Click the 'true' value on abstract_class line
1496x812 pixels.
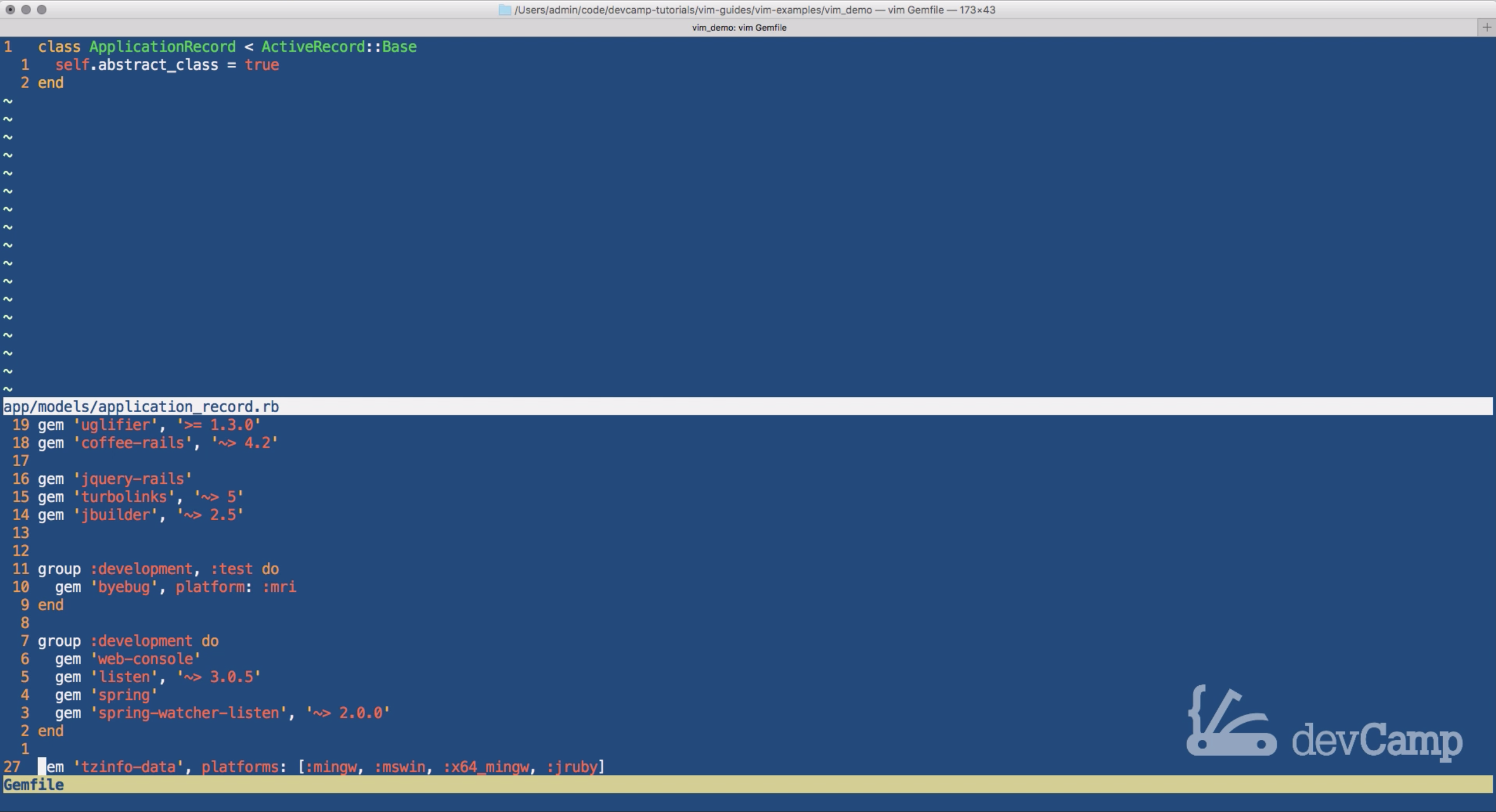click(x=262, y=65)
